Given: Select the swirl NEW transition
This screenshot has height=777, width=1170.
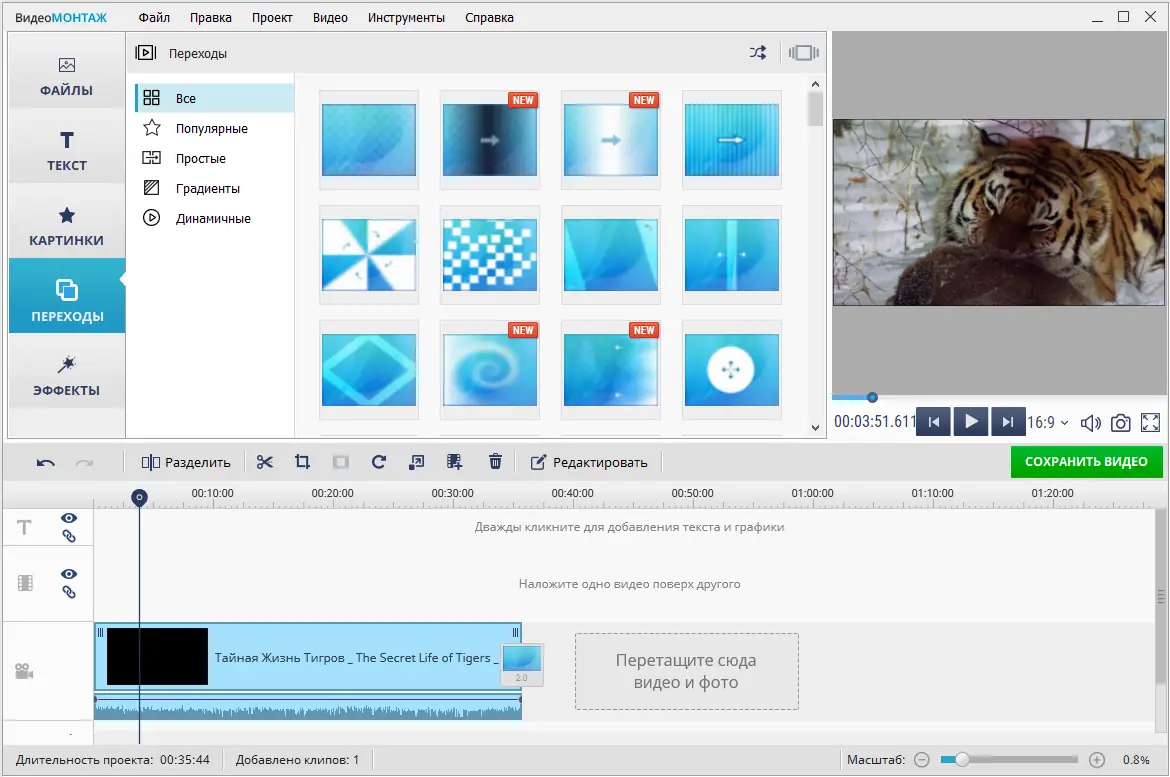Looking at the screenshot, I should coord(489,369).
